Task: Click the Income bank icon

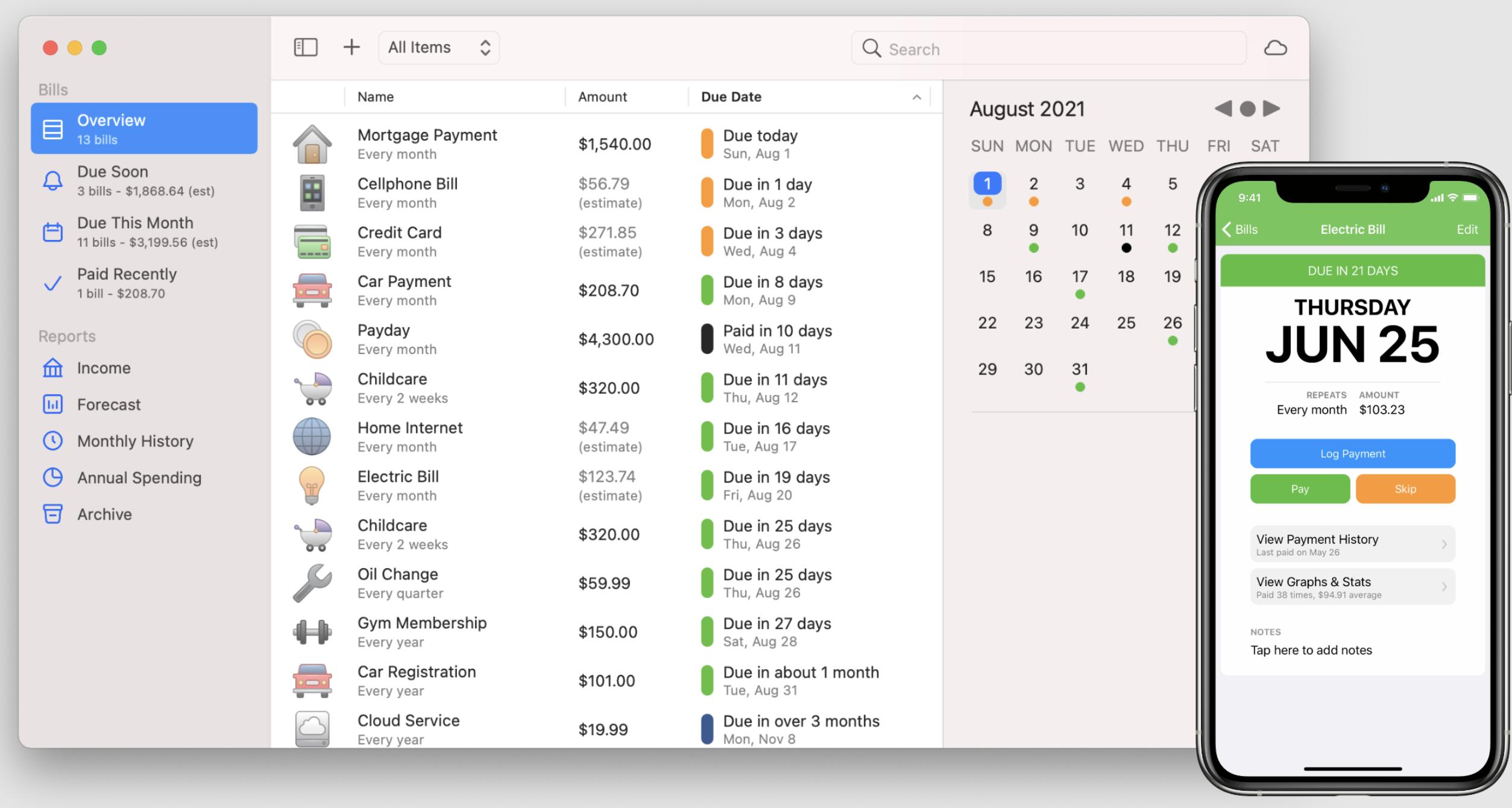Action: click(x=52, y=368)
